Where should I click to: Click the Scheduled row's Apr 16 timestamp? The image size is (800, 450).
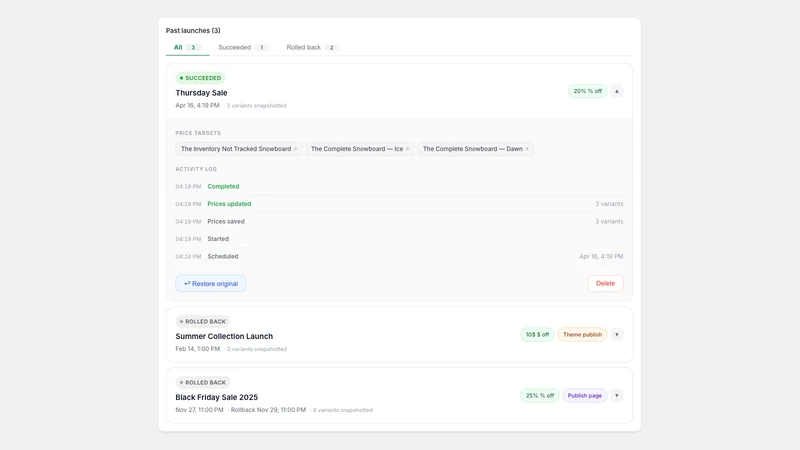click(601, 256)
